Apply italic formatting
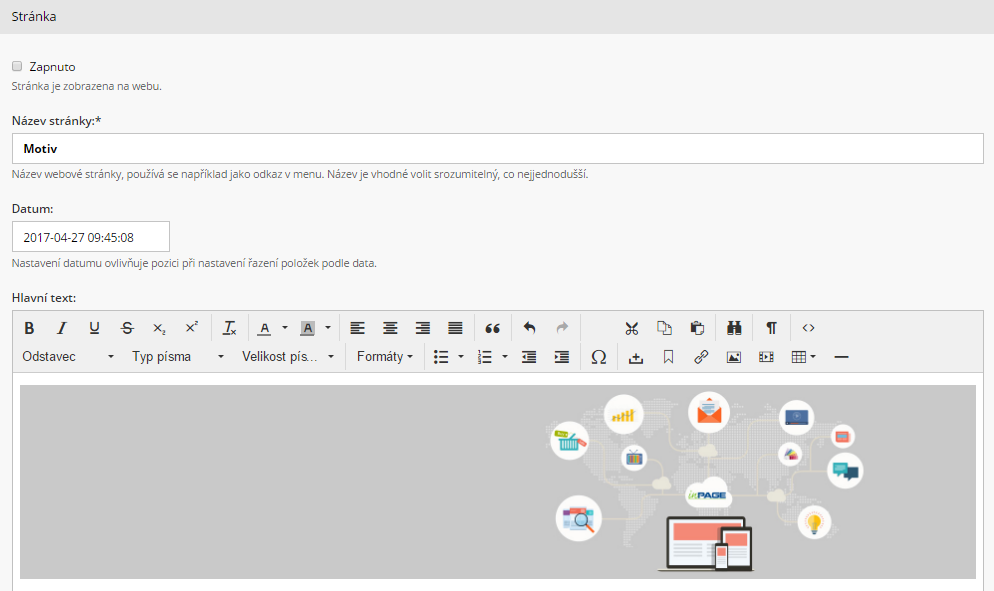 (62, 328)
